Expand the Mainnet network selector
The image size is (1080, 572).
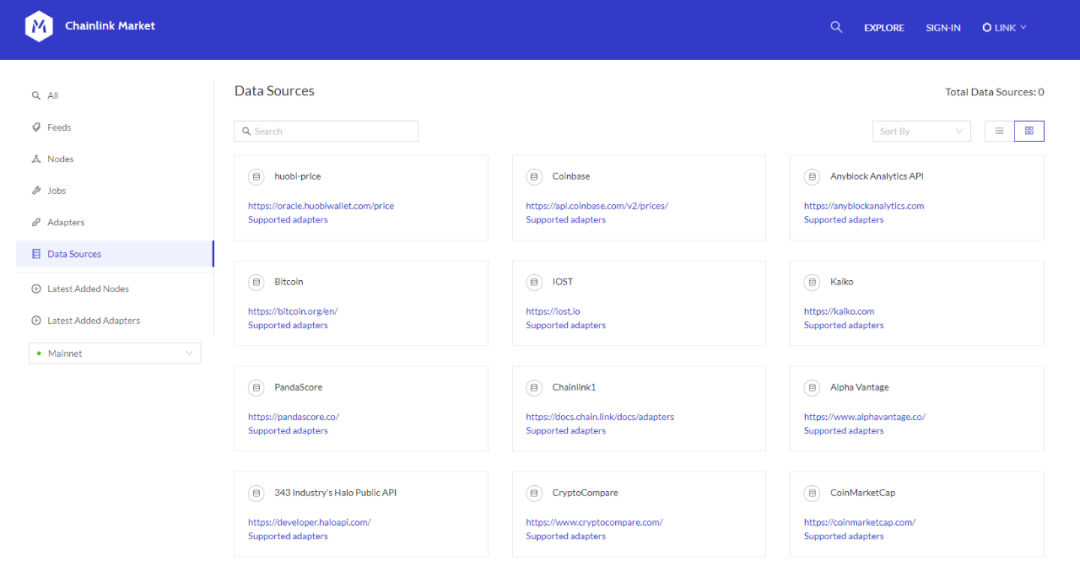tap(114, 353)
